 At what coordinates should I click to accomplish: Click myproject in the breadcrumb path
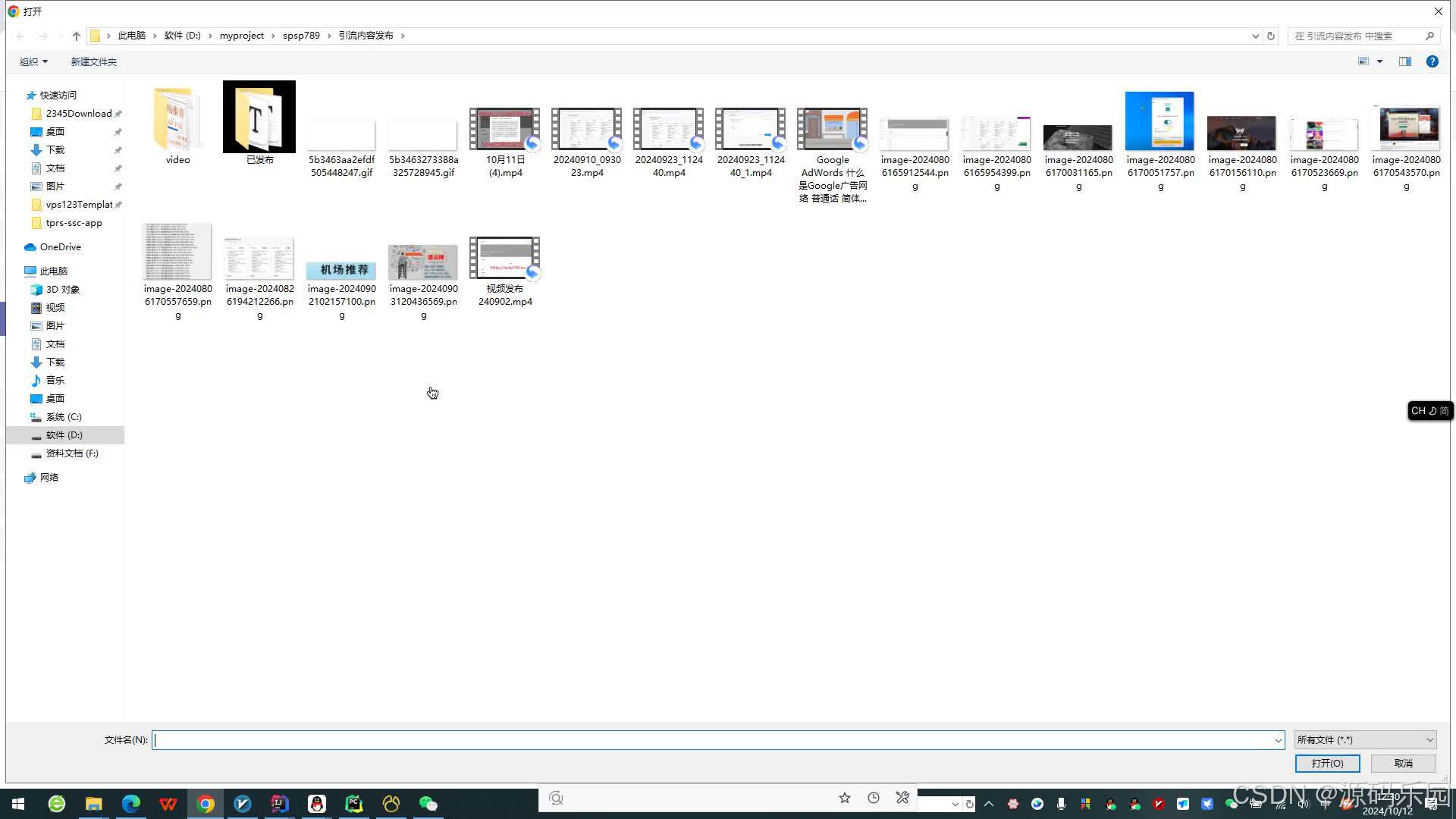click(241, 36)
